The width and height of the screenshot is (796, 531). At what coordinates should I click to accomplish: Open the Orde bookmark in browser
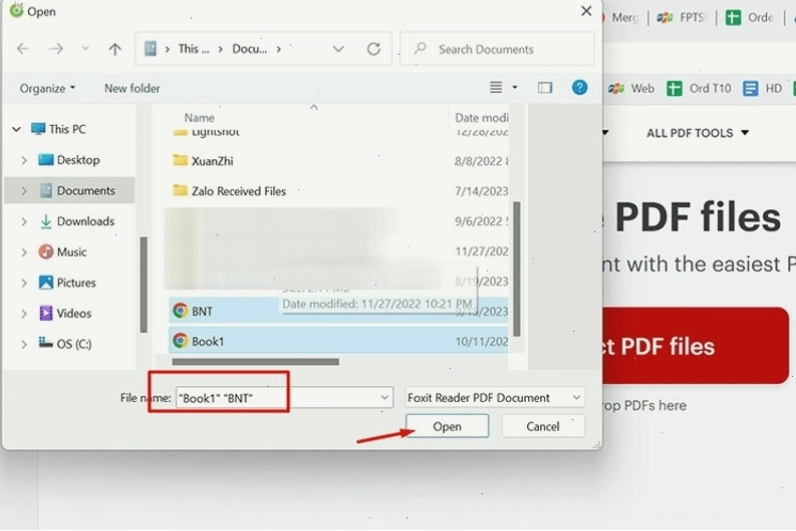[749, 18]
